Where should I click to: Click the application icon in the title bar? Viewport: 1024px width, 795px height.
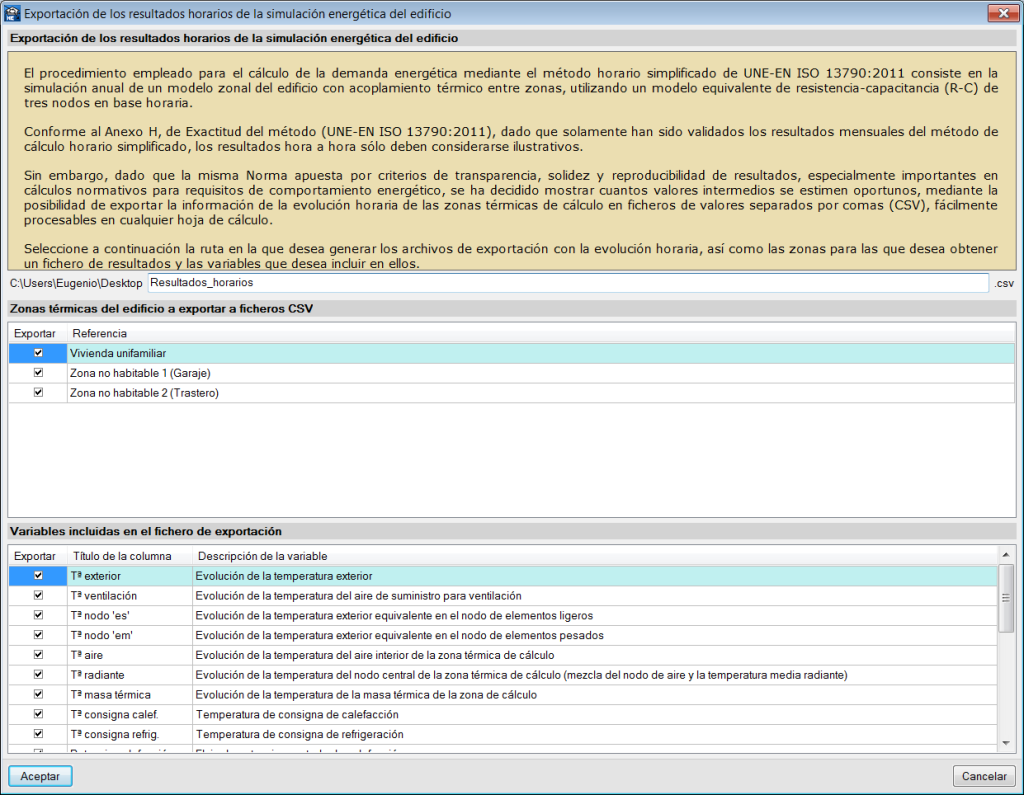tap(12, 13)
